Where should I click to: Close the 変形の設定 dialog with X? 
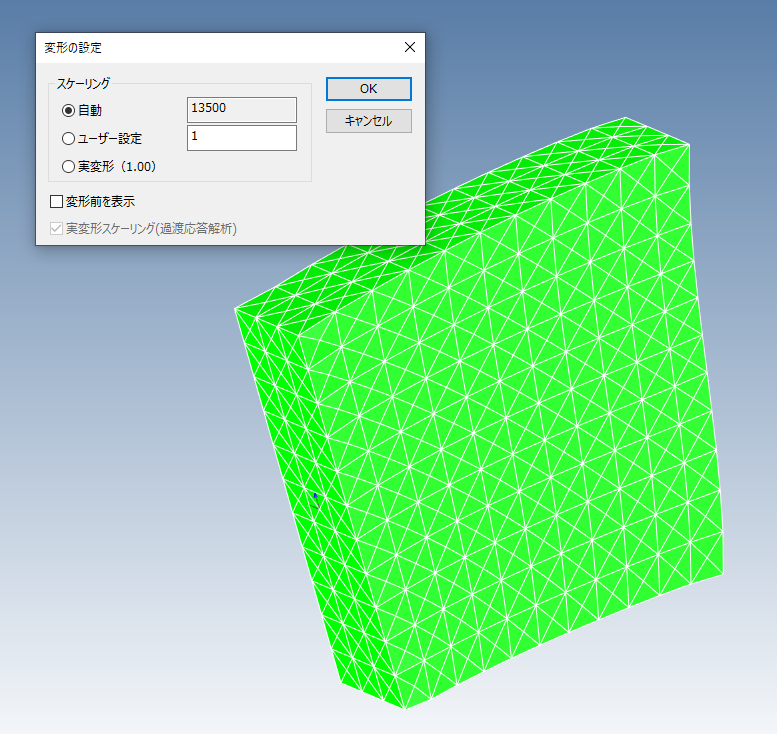coord(409,47)
